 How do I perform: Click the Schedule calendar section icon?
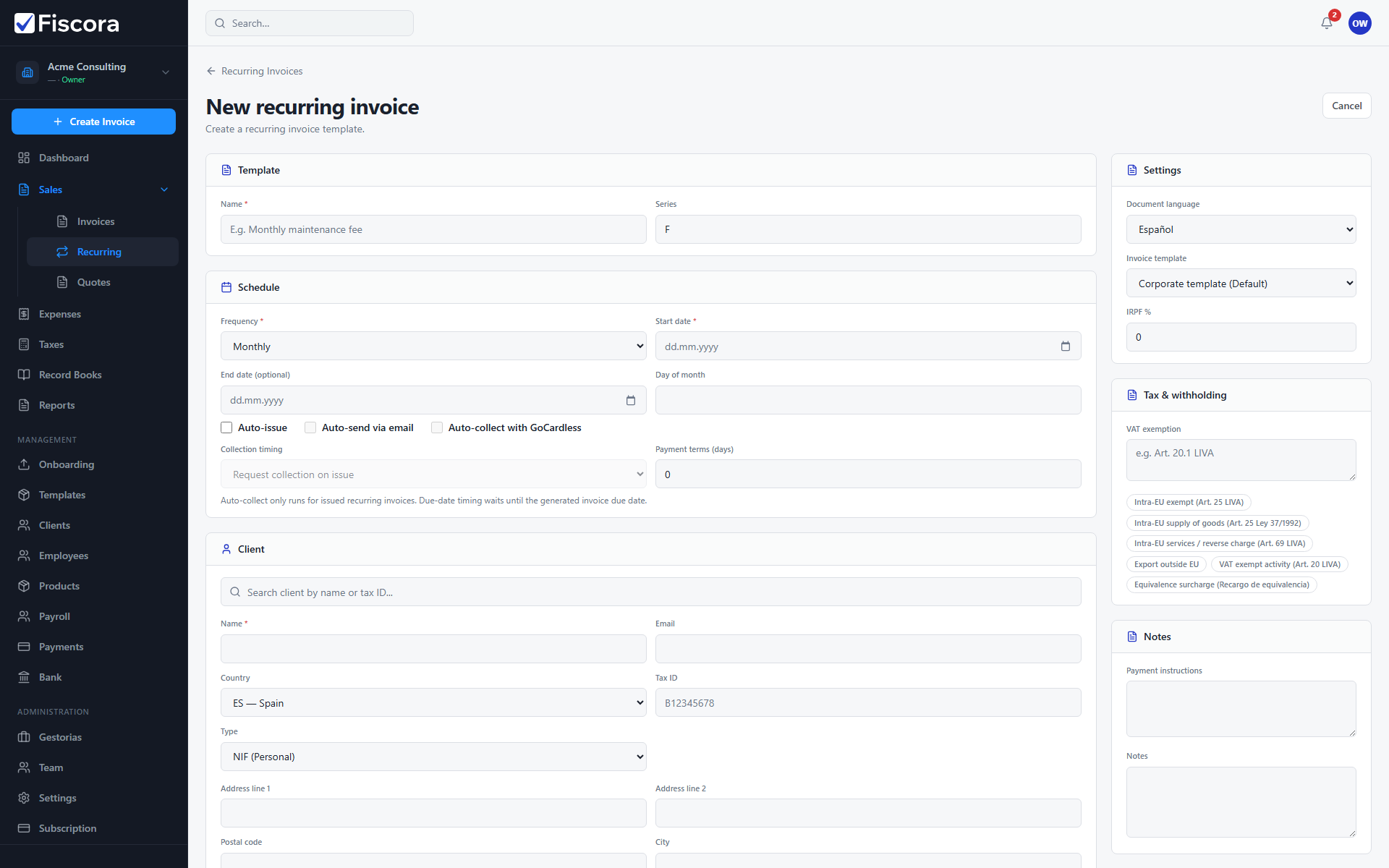pyautogui.click(x=226, y=287)
